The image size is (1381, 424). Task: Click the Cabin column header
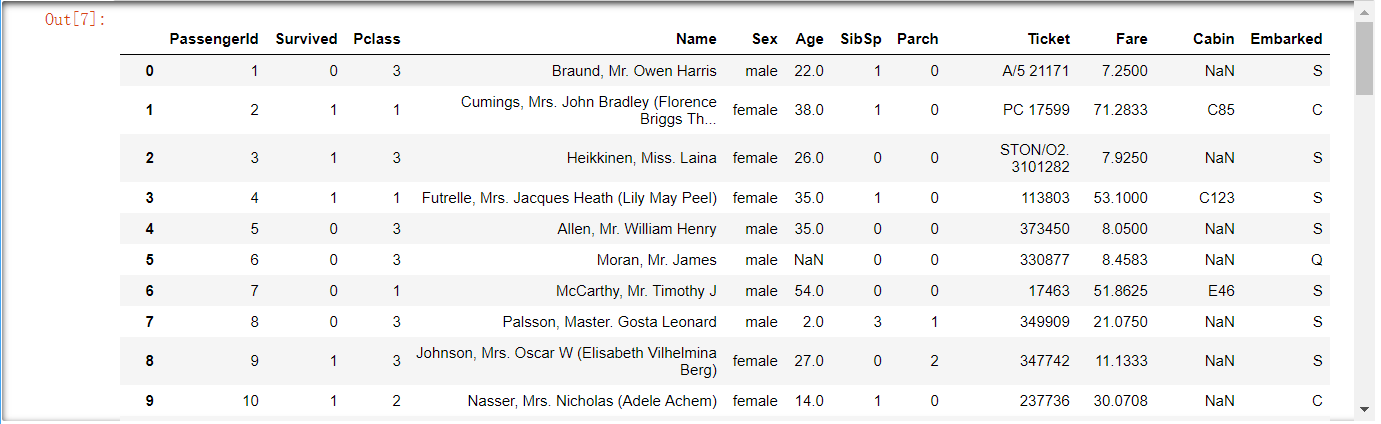tap(1214, 39)
